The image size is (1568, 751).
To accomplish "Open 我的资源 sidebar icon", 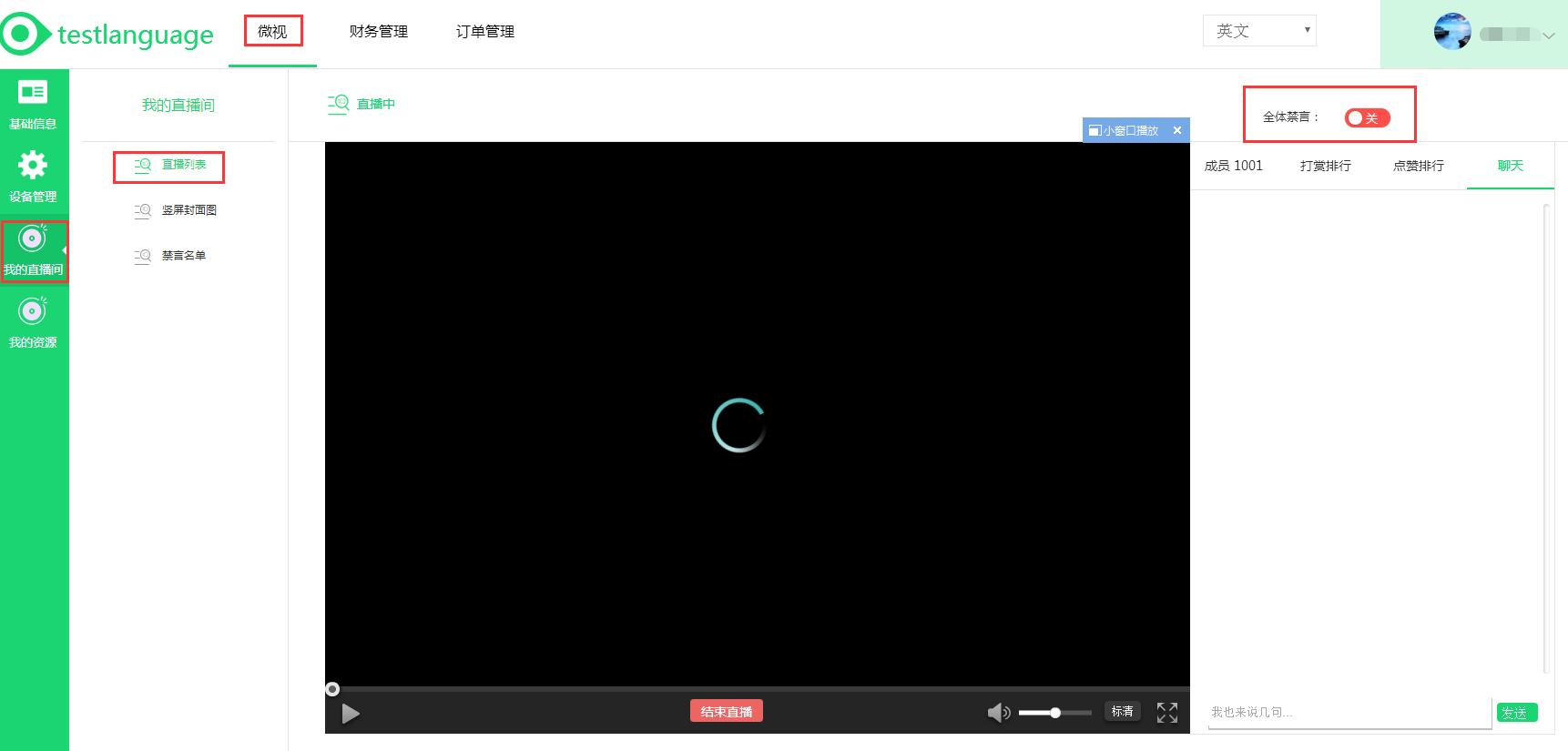I will pos(33,311).
